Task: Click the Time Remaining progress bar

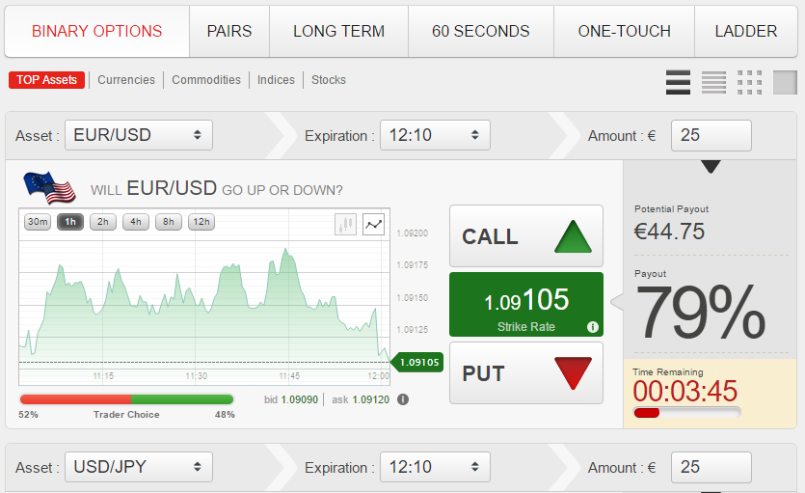Action: [687, 412]
